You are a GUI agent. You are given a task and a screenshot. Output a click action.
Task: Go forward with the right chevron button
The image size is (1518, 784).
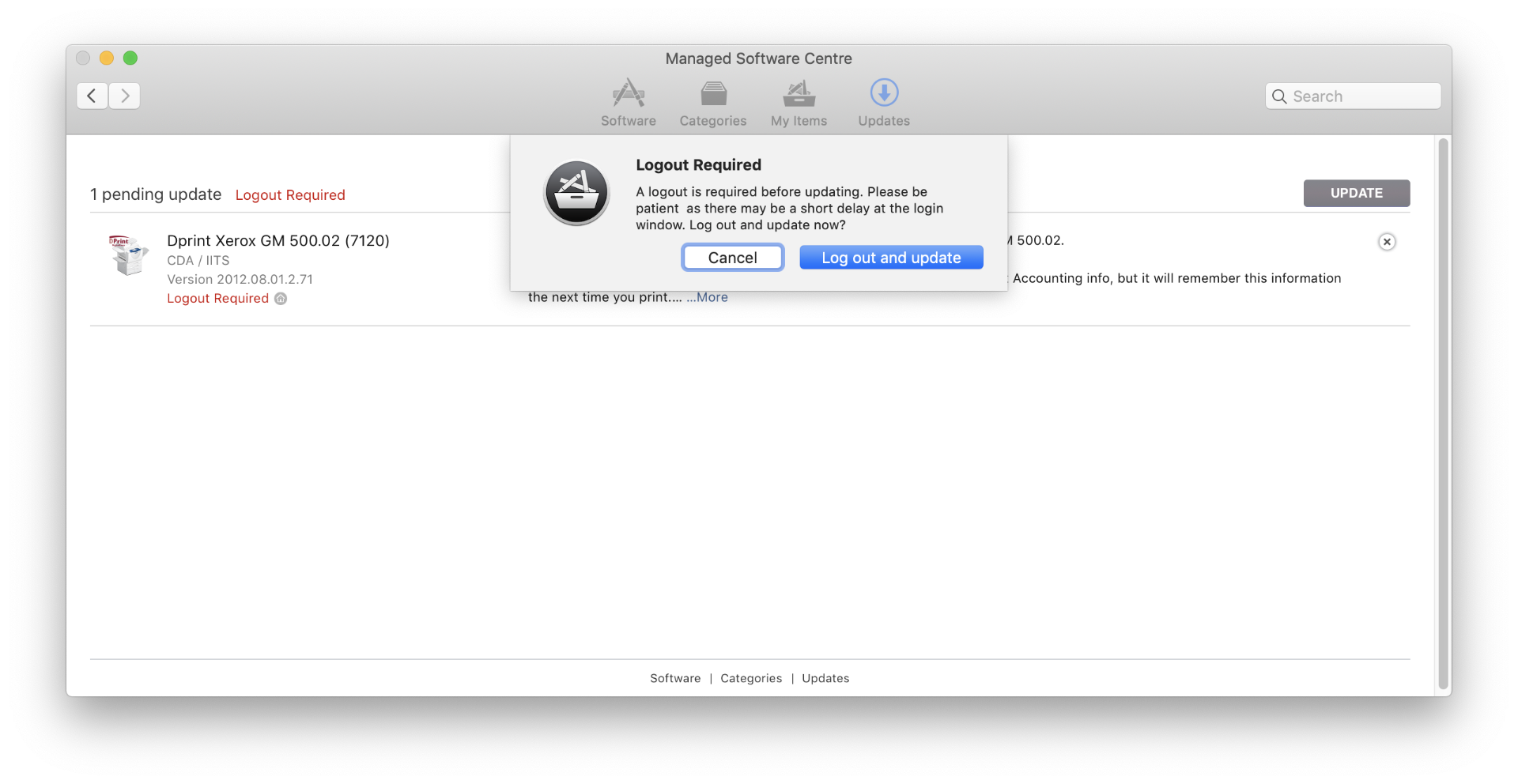(125, 96)
